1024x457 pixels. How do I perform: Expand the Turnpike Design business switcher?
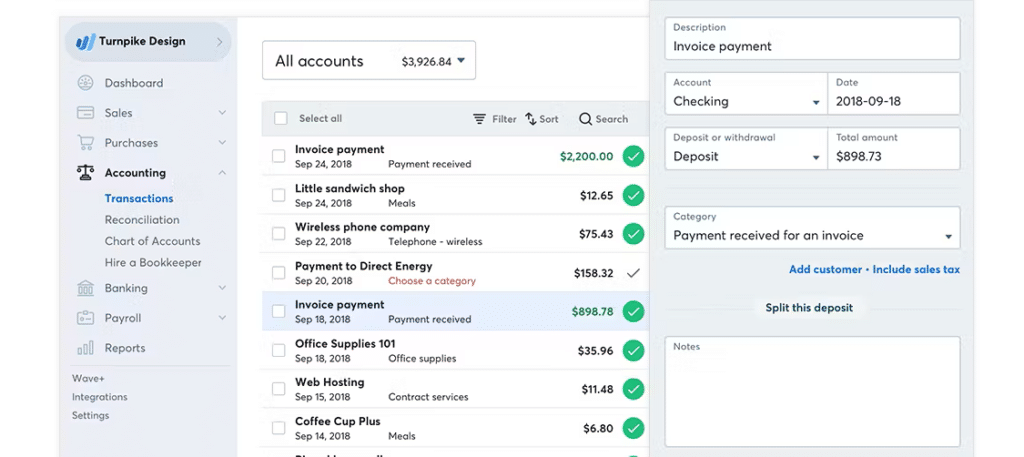tap(219, 42)
